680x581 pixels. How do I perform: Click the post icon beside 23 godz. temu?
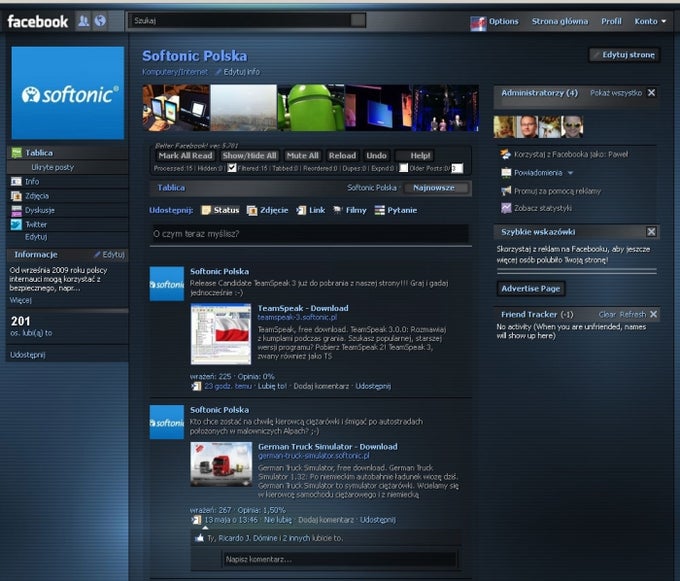coord(196,386)
